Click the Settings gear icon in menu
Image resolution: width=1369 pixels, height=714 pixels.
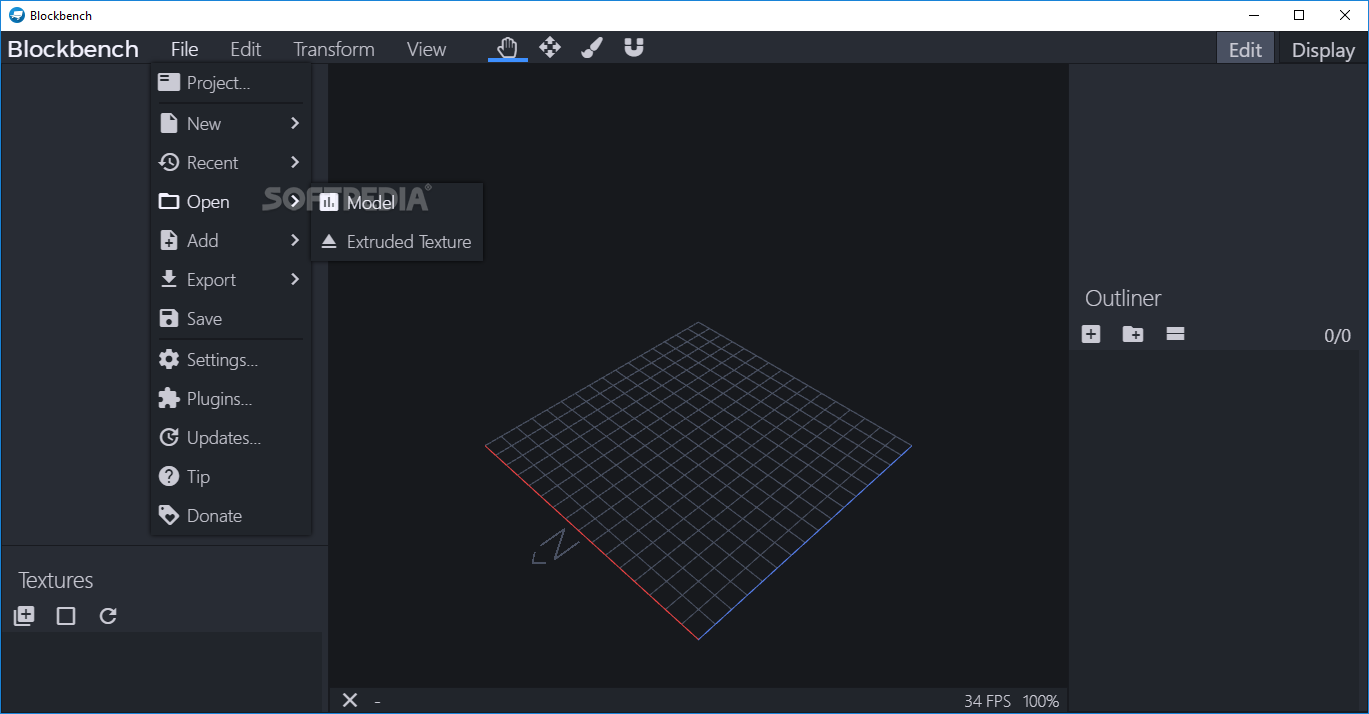[x=169, y=359]
